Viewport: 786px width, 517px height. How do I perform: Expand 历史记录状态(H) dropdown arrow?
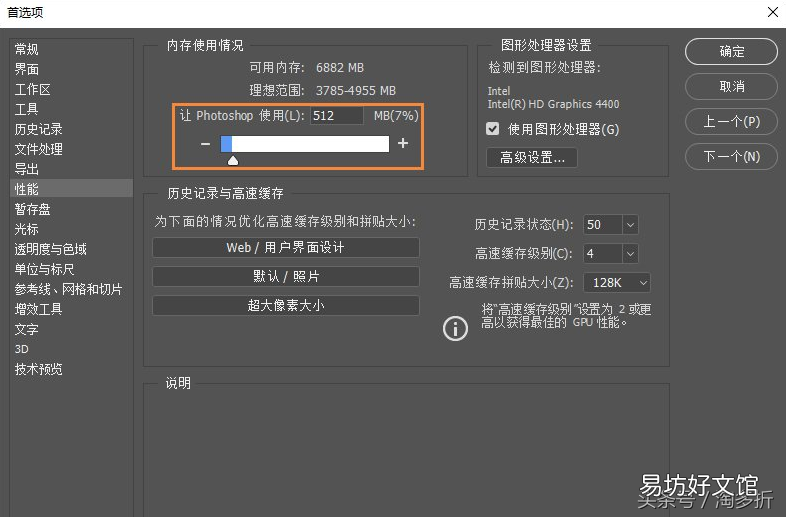630,225
